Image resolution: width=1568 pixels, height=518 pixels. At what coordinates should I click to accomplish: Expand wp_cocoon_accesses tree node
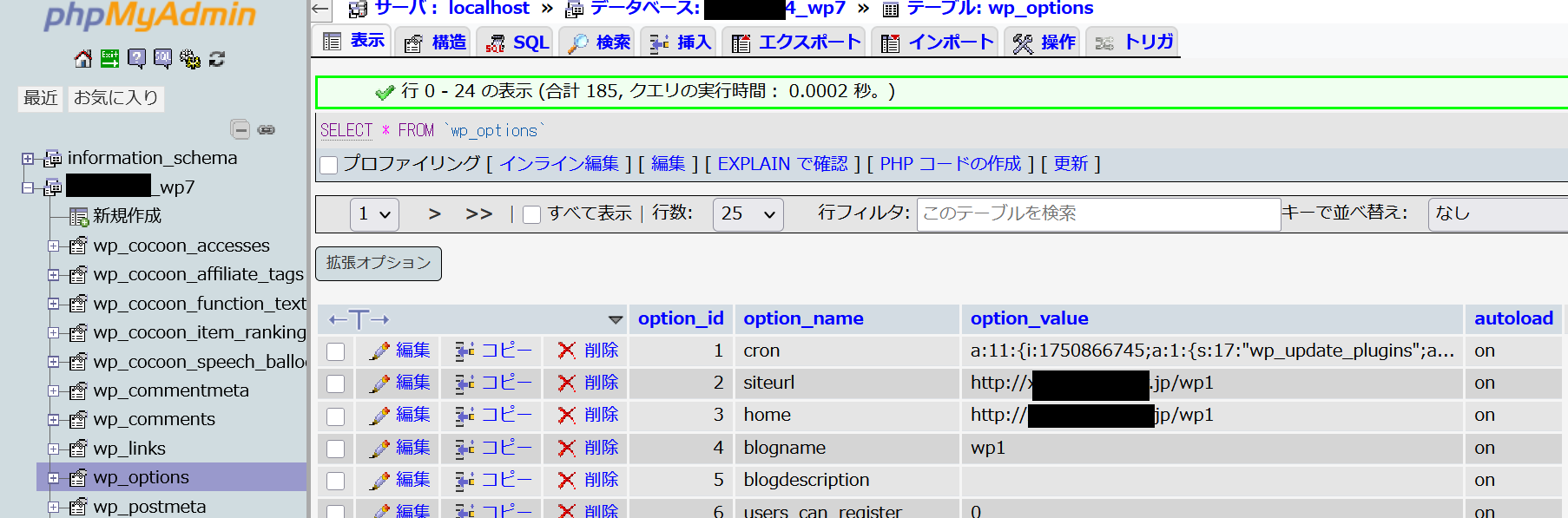[x=54, y=246]
